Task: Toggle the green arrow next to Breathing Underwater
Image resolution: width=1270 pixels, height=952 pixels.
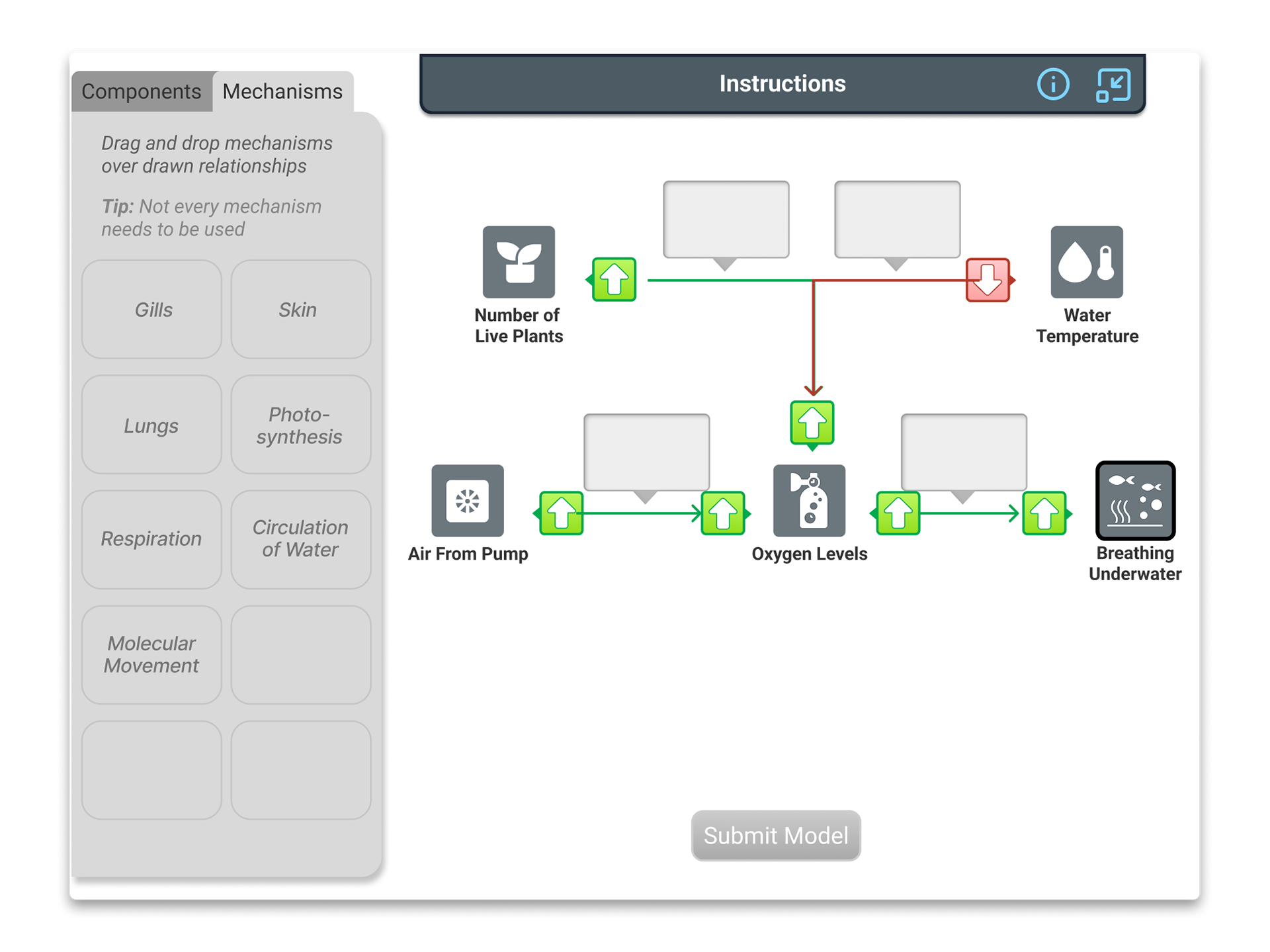Action: [1044, 513]
